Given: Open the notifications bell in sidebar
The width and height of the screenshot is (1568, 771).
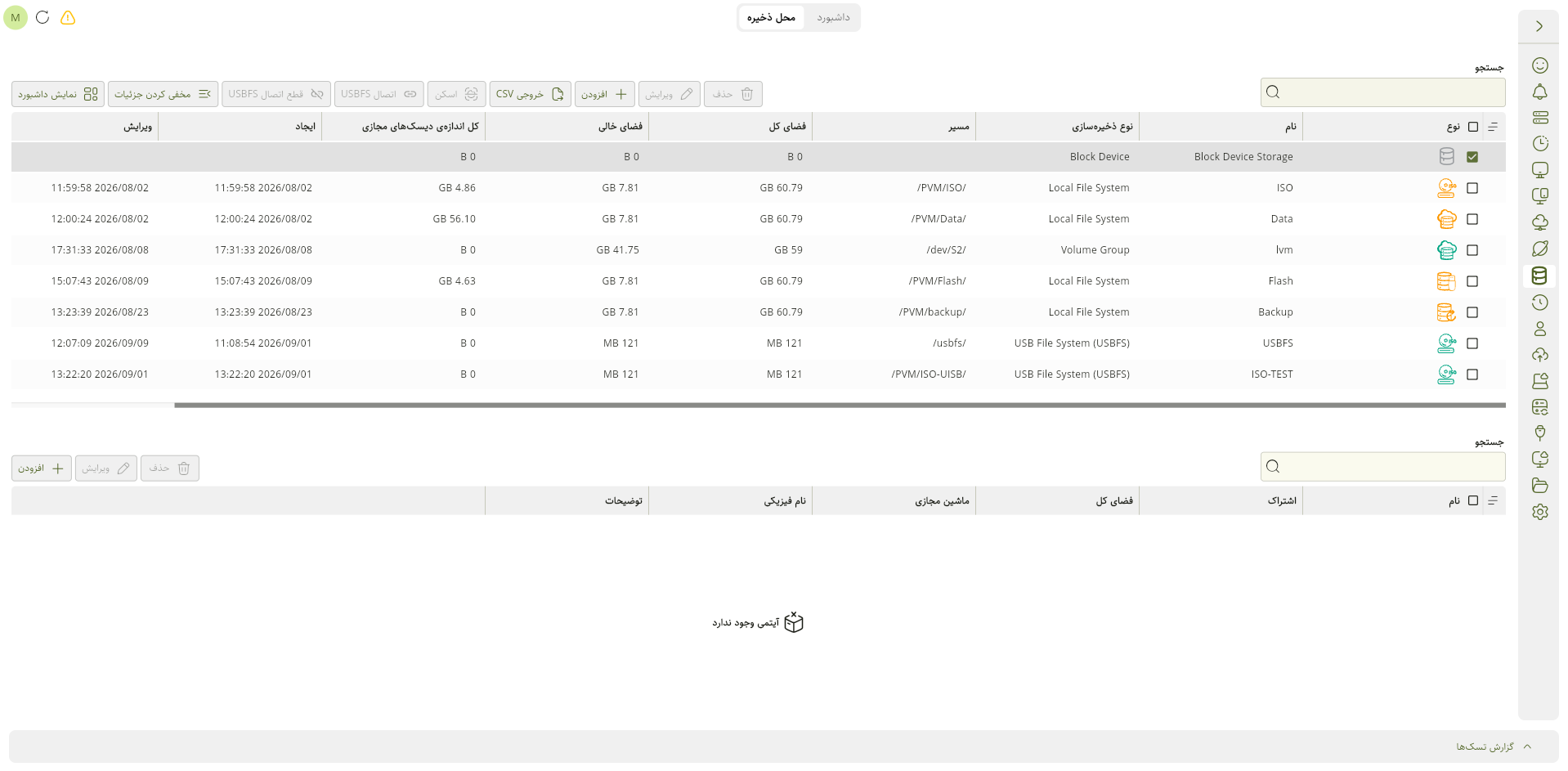Looking at the screenshot, I should 1539,92.
